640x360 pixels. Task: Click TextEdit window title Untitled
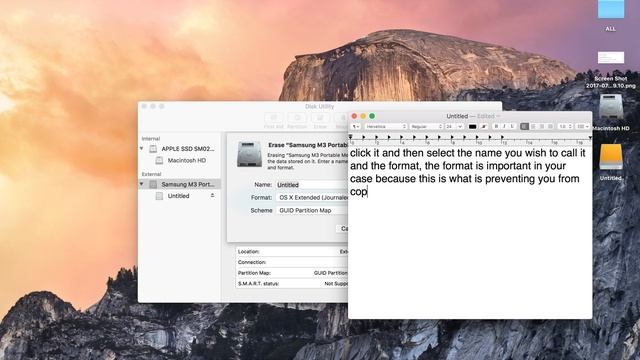coord(457,116)
